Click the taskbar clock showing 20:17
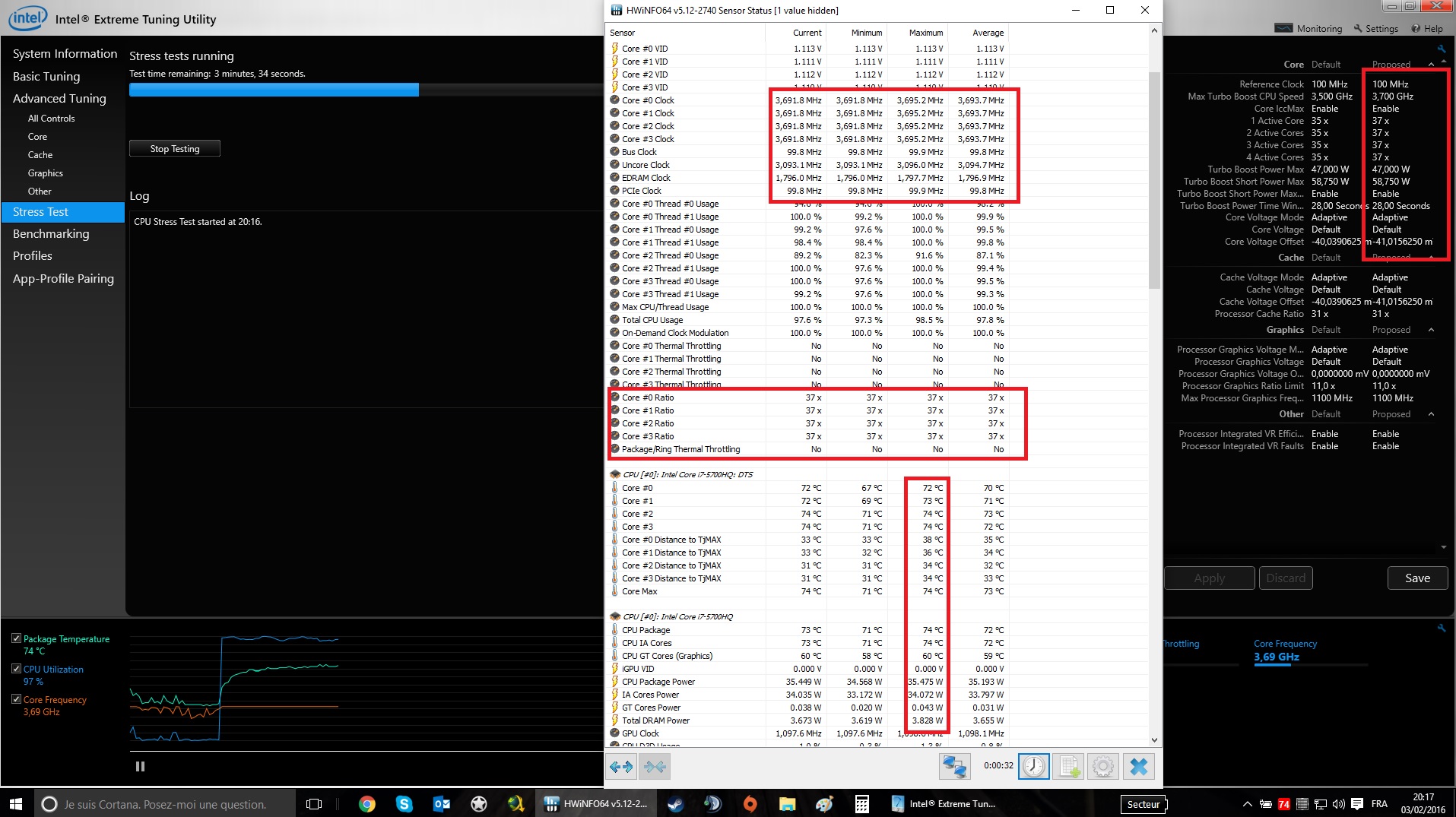Viewport: 1456px width, 817px height. (1423, 803)
